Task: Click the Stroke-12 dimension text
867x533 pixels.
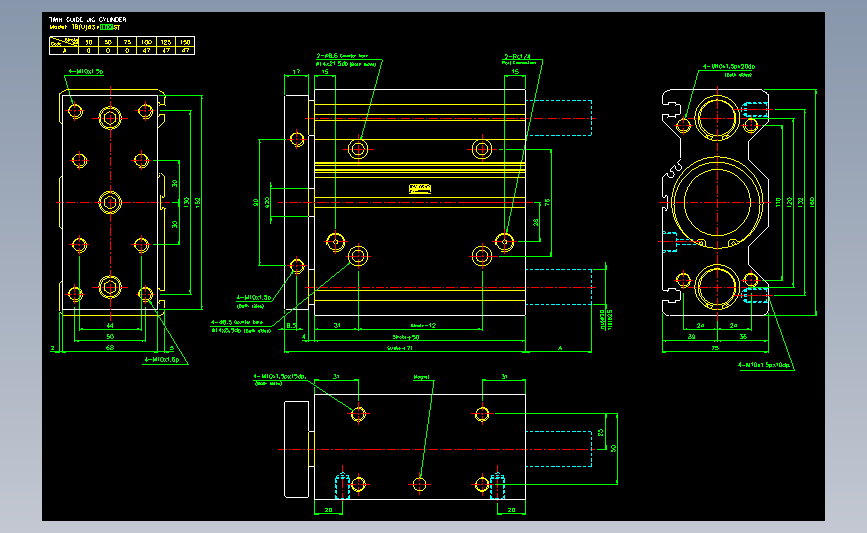Action: (424, 325)
